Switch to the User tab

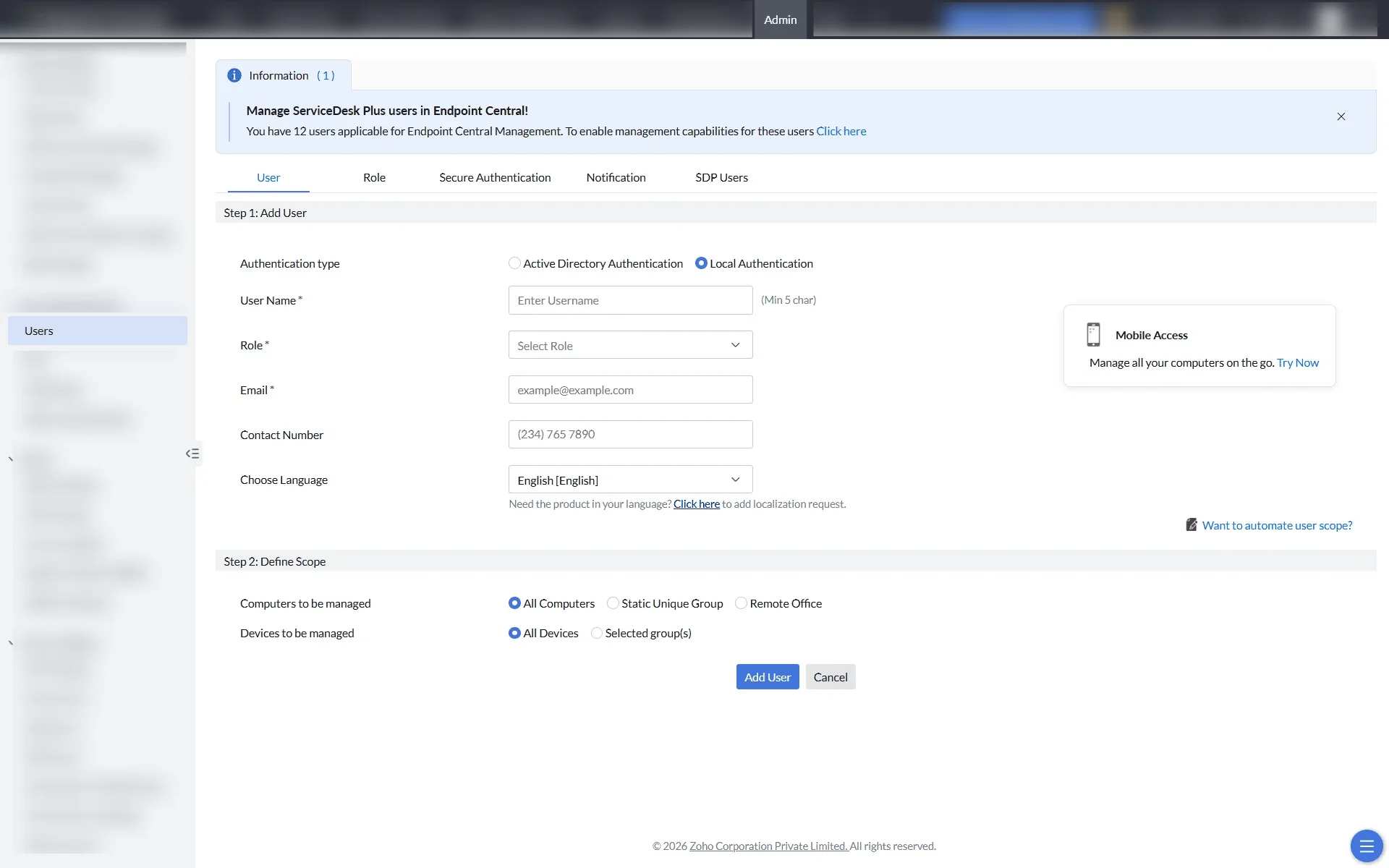point(268,177)
